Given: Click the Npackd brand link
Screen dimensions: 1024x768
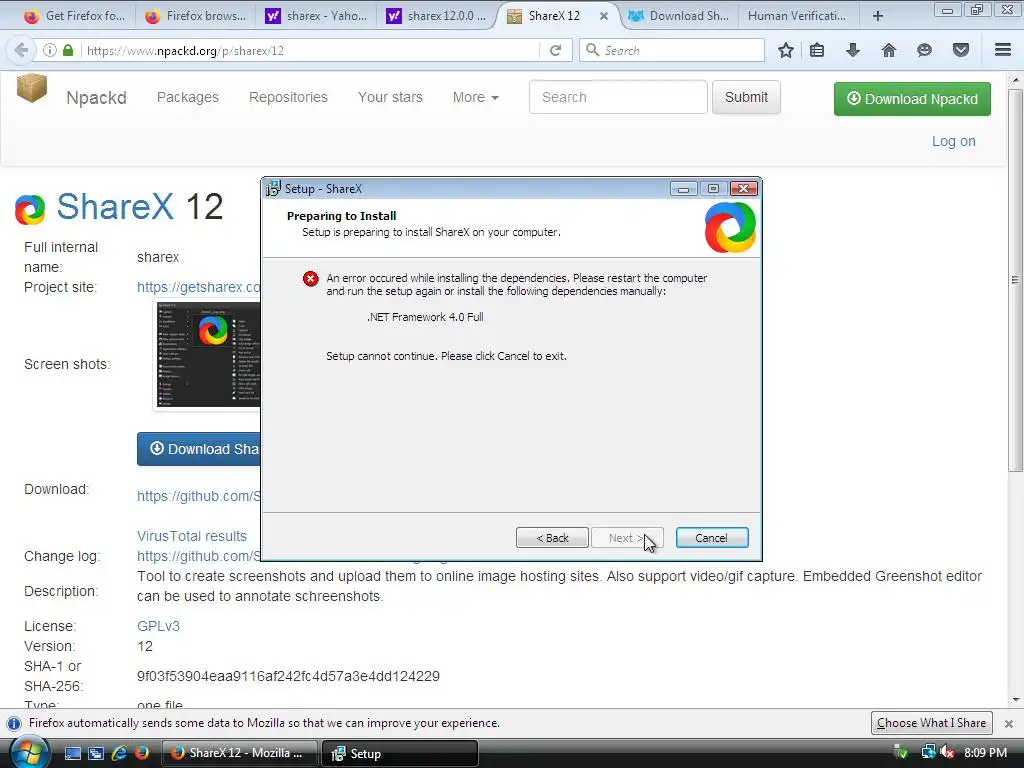Looking at the screenshot, I should pos(97,98).
